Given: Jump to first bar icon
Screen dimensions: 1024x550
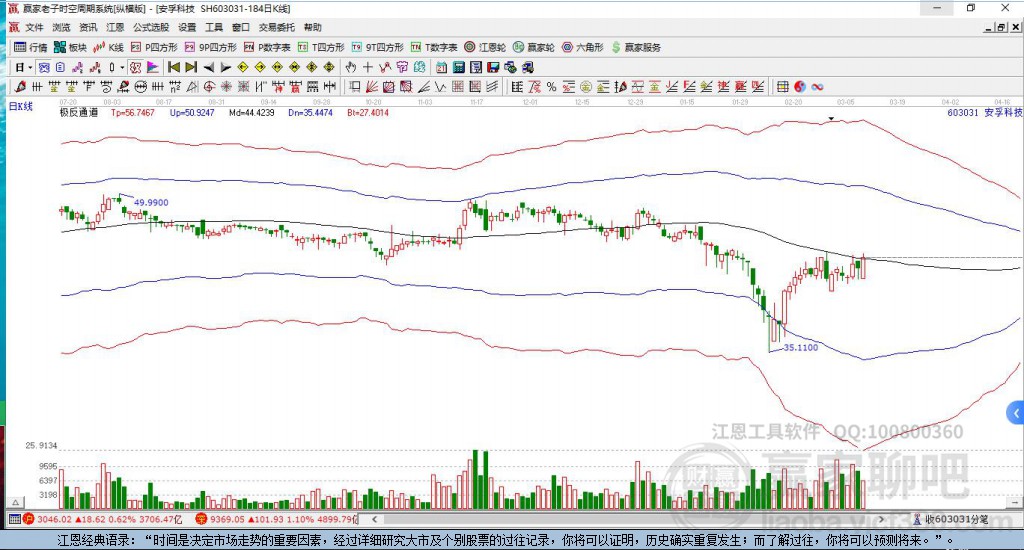Looking at the screenshot, I should click(174, 67).
